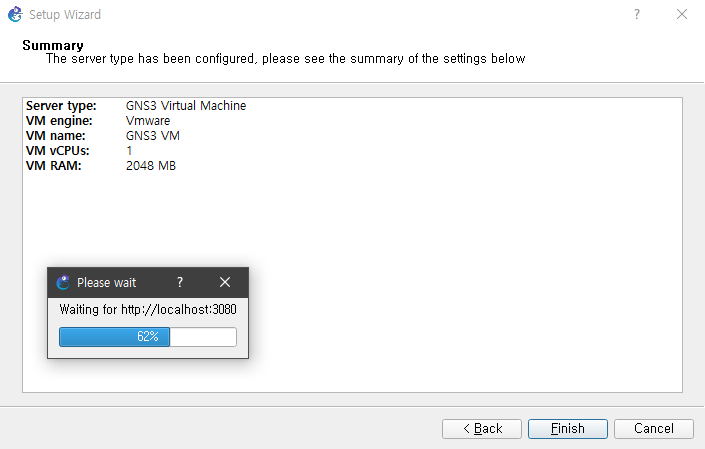Viewport: 705px width, 449px height.
Task: Click the GNS3 icon in Please wait dialog
Action: point(63,282)
